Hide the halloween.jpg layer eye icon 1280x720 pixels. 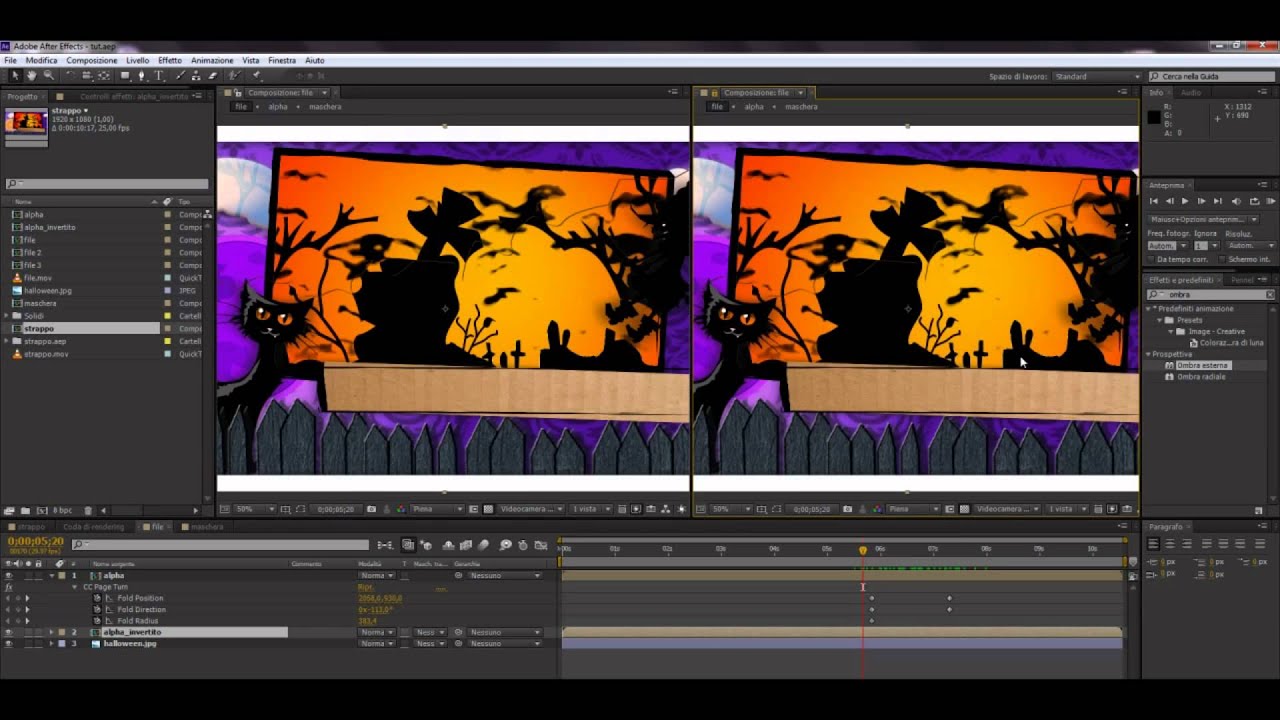8,643
